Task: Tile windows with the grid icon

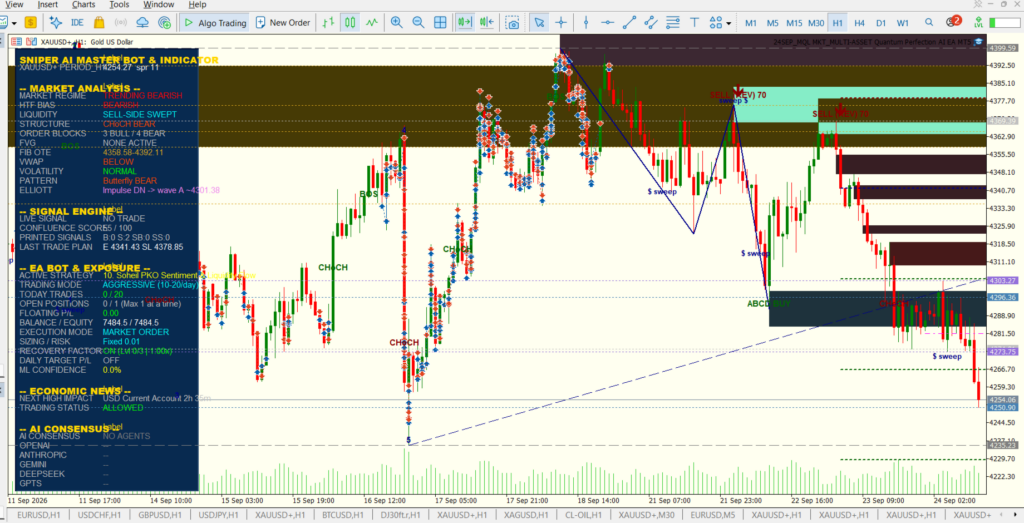Action: coord(440,23)
